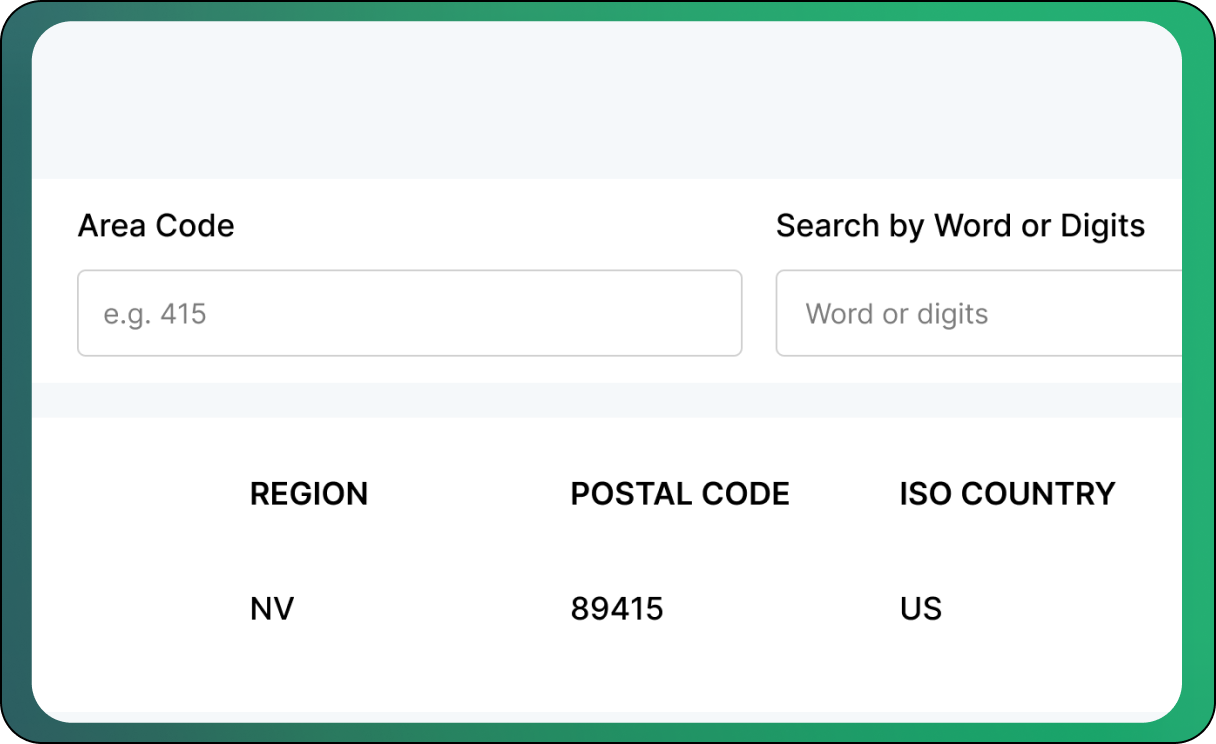This screenshot has height=744, width=1216.
Task: Click blank space between REGION and POSTAL CODE headers
Action: 468,494
